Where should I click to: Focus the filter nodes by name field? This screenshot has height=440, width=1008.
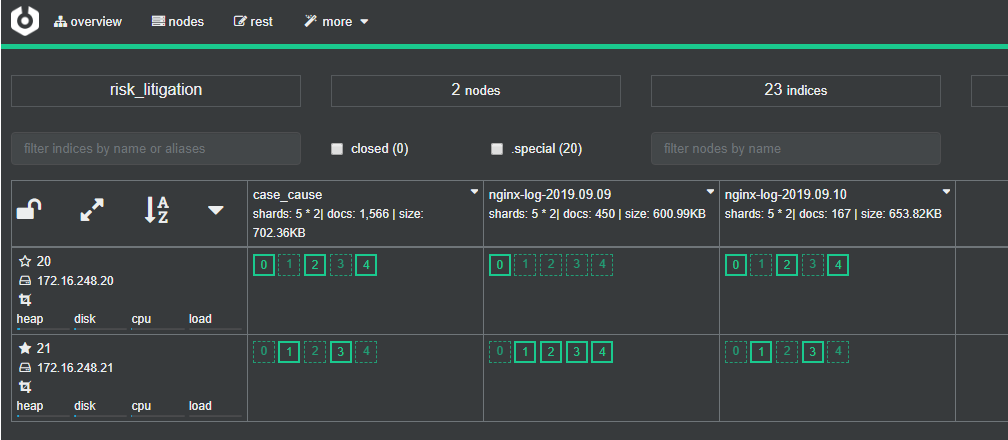pyautogui.click(x=796, y=149)
